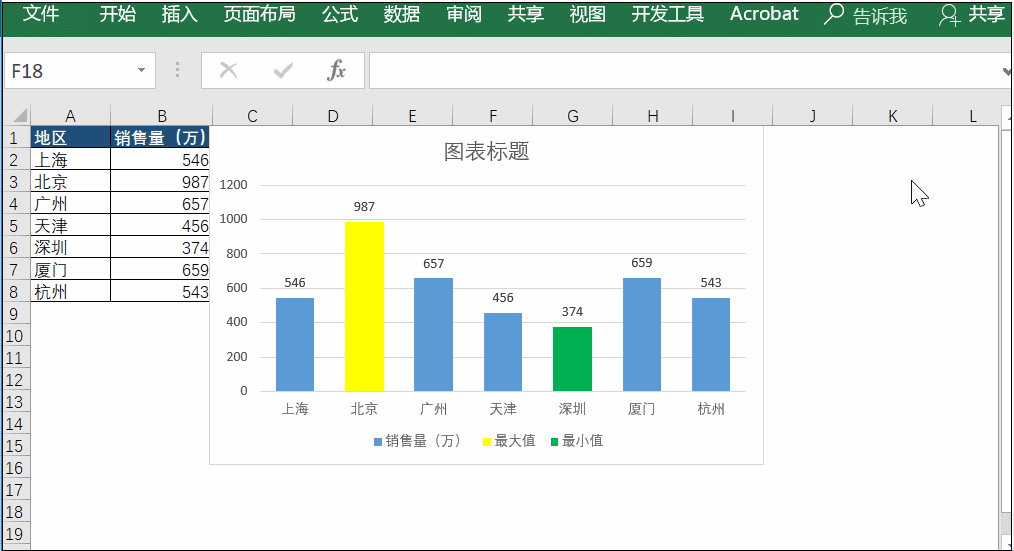Select row 18 header

pyautogui.click(x=14, y=512)
